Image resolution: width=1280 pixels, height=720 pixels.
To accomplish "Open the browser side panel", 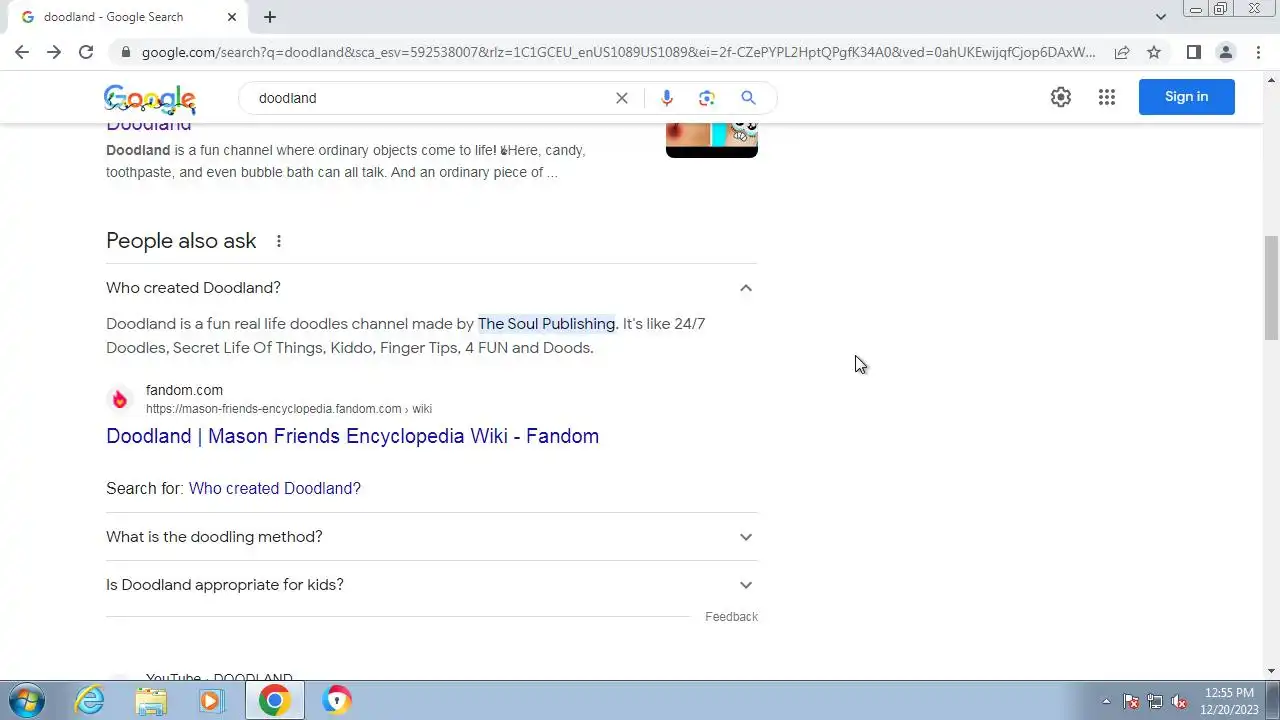I will click(x=1194, y=52).
